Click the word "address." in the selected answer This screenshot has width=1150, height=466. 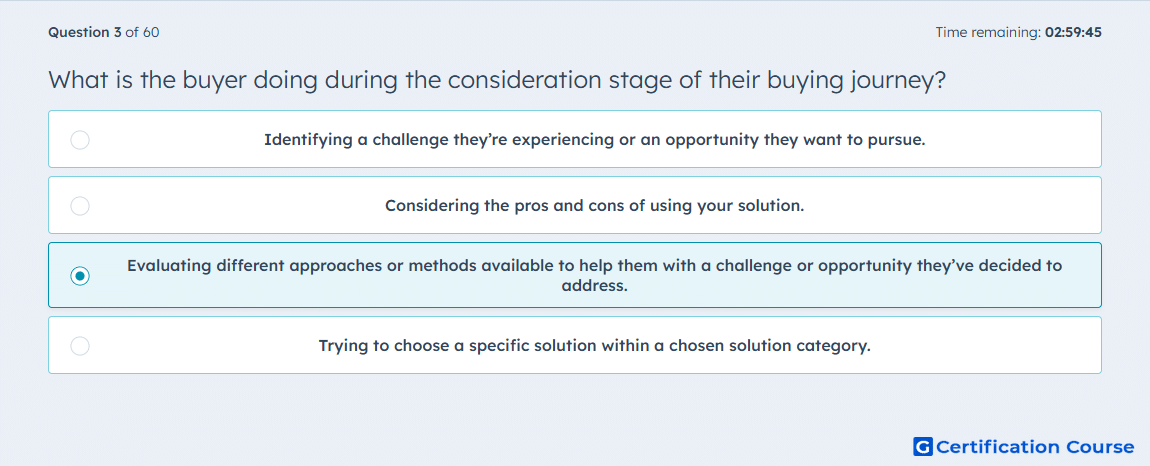pos(594,286)
